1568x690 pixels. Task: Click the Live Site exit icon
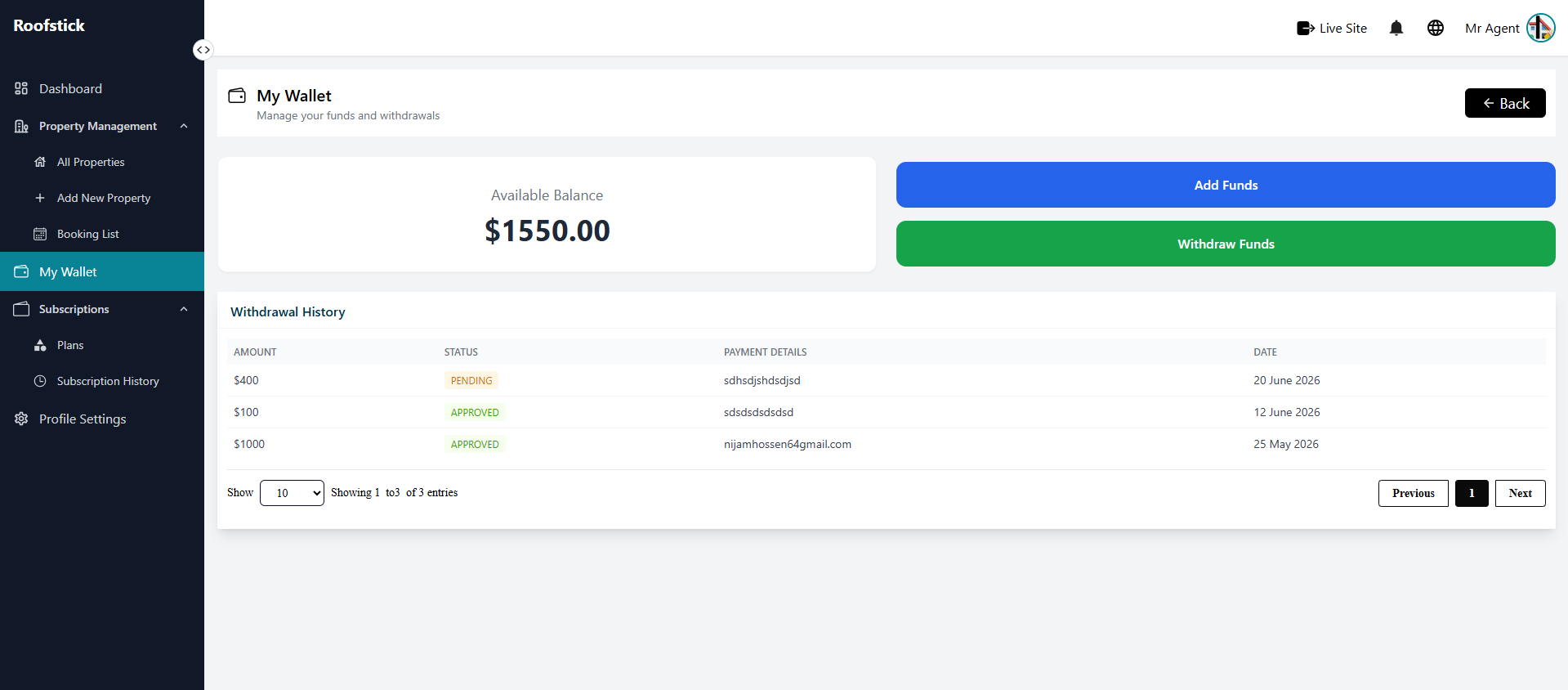(x=1306, y=28)
